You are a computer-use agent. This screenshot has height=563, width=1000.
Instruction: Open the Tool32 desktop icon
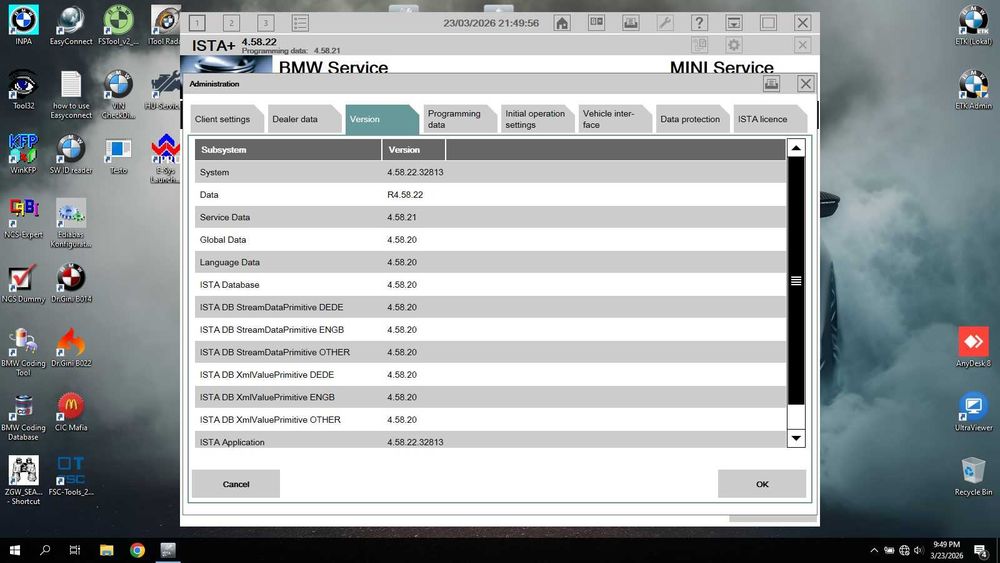coord(24,89)
